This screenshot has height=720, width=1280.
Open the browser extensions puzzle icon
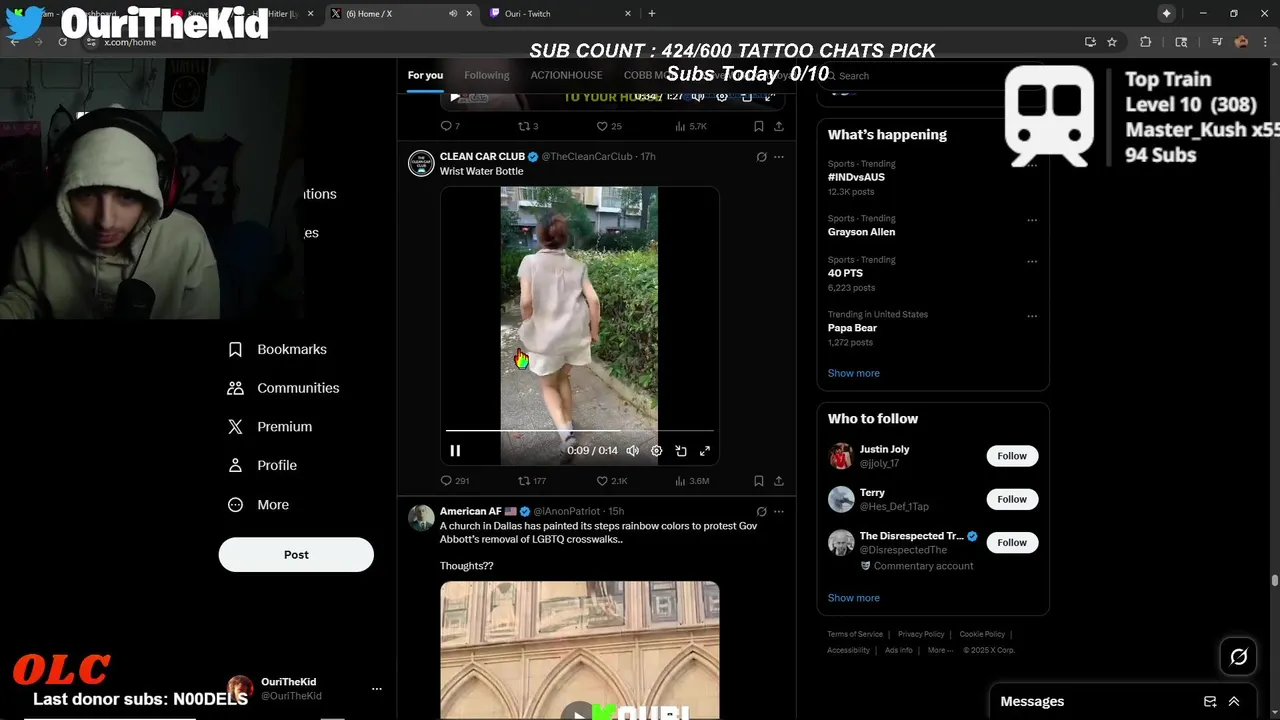pos(1146,42)
